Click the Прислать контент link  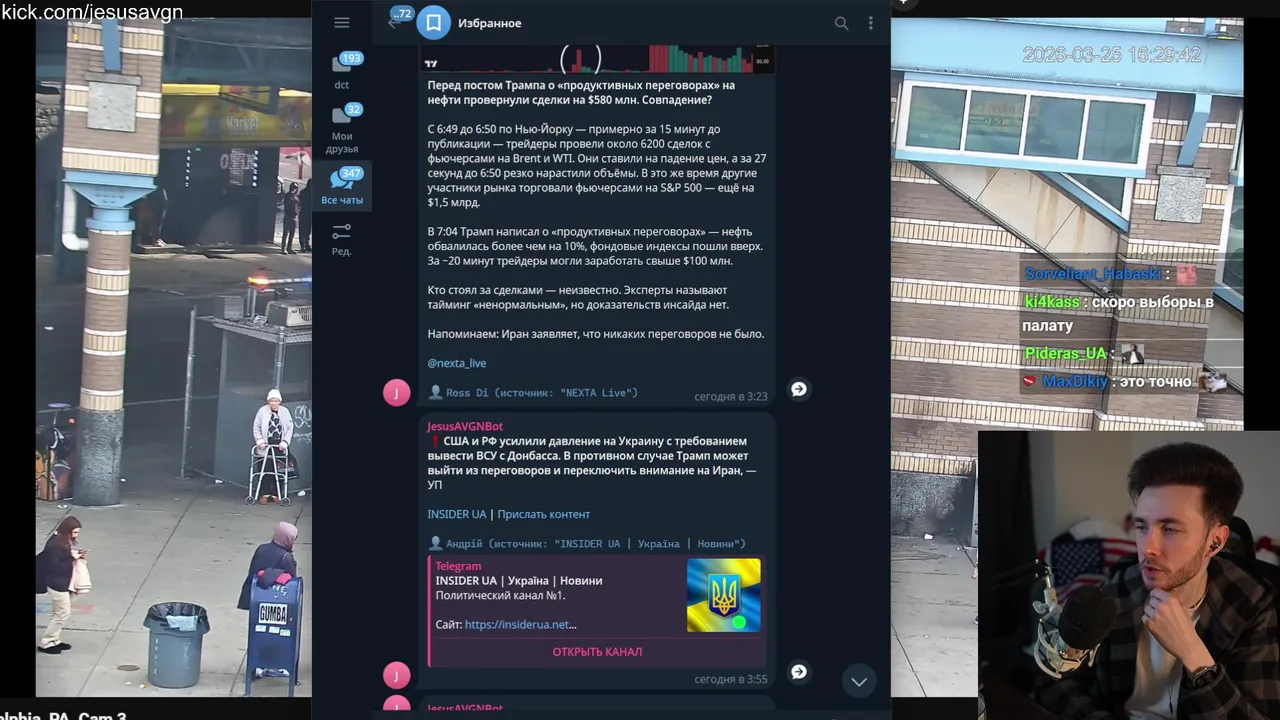point(543,514)
